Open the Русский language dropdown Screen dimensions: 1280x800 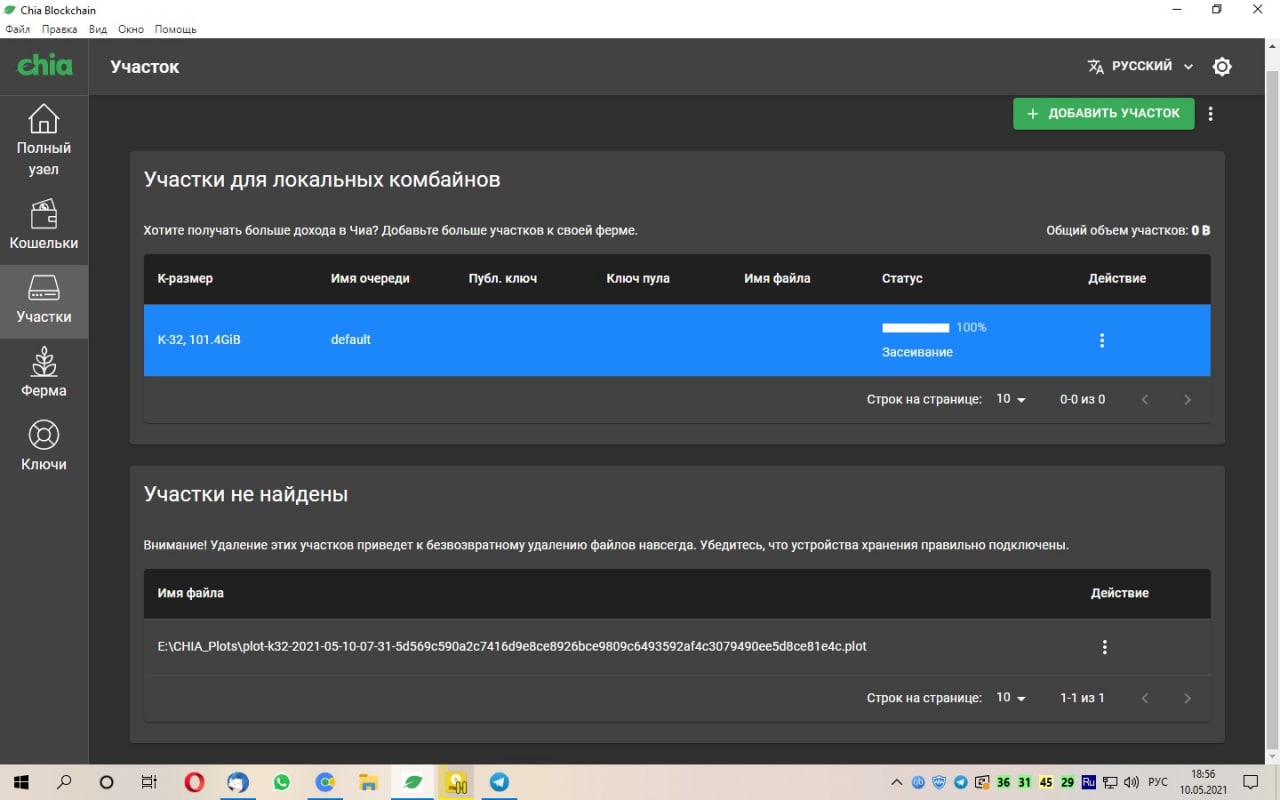(1140, 66)
